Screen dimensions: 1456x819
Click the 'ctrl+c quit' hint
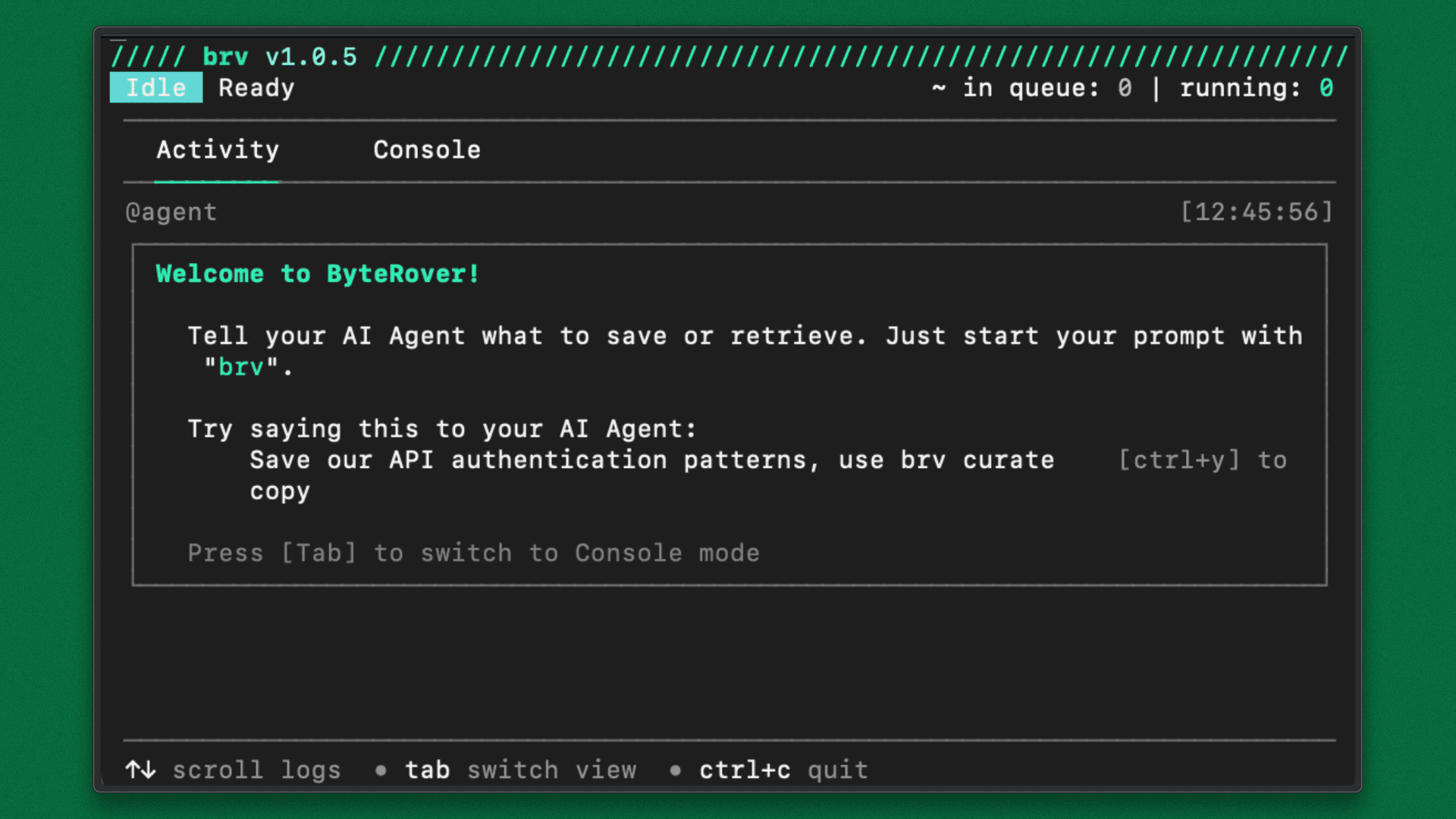[x=783, y=770]
